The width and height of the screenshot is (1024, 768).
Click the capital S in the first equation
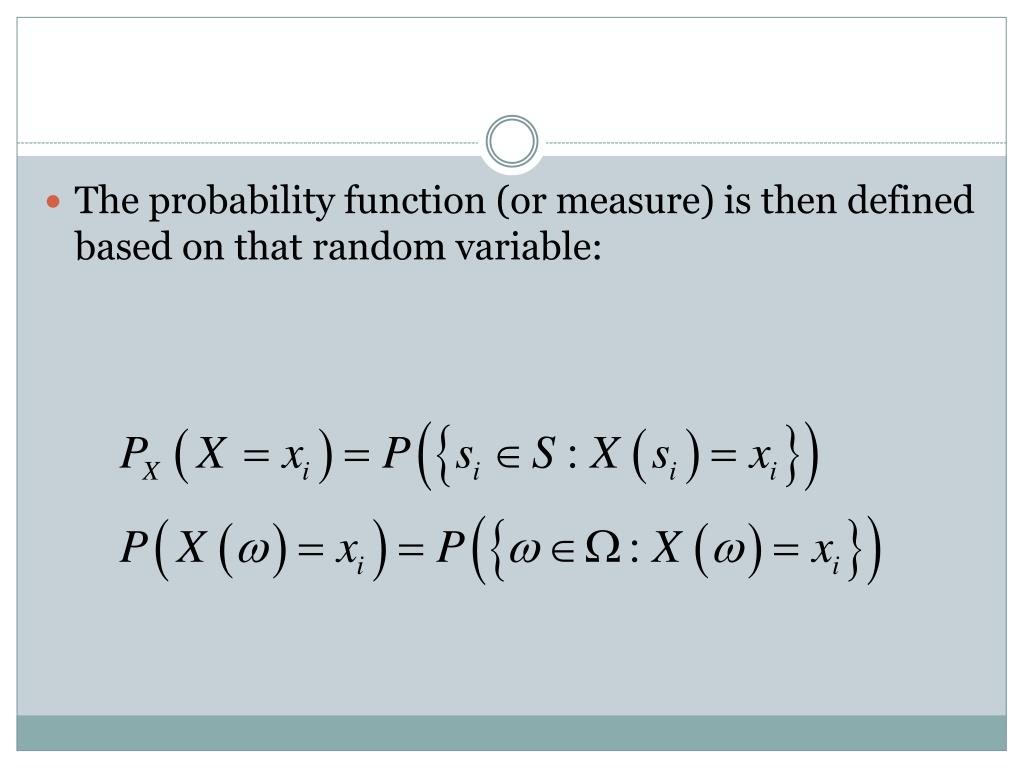[543, 453]
